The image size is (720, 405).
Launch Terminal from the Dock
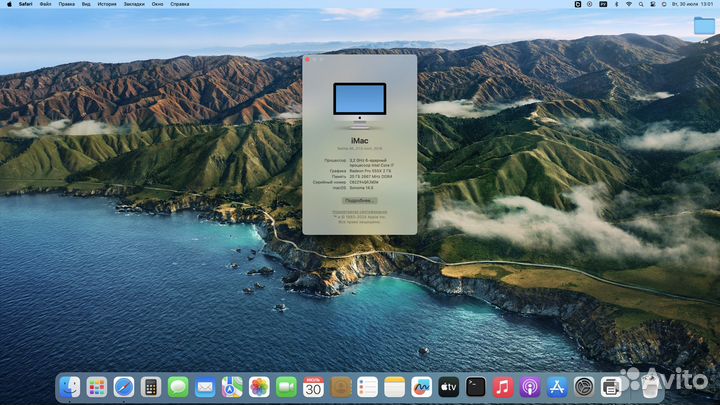476,387
